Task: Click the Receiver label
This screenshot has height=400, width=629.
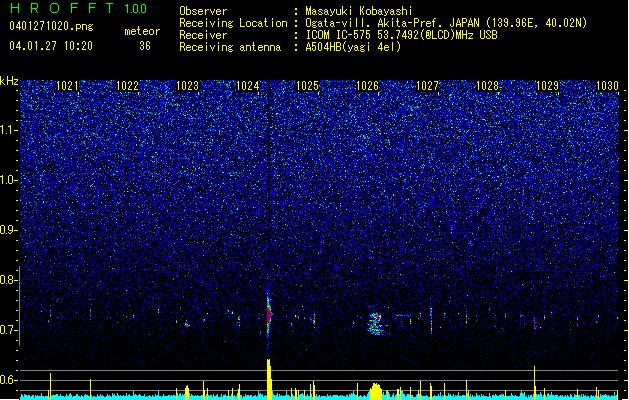Action: tap(203, 35)
